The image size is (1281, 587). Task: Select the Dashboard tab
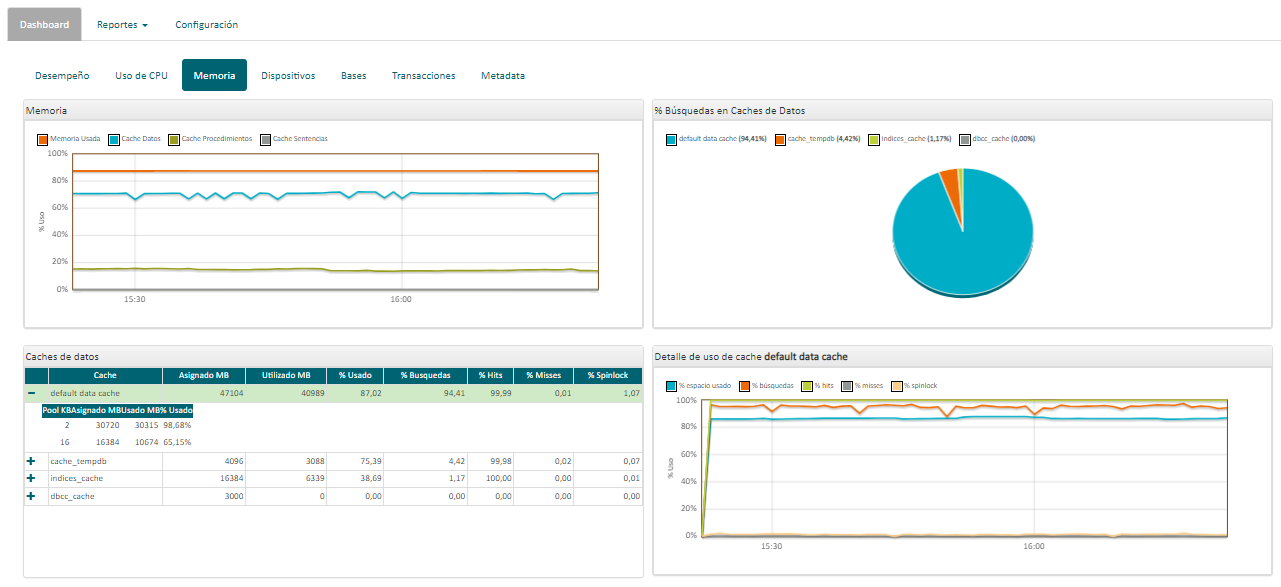tap(44, 24)
